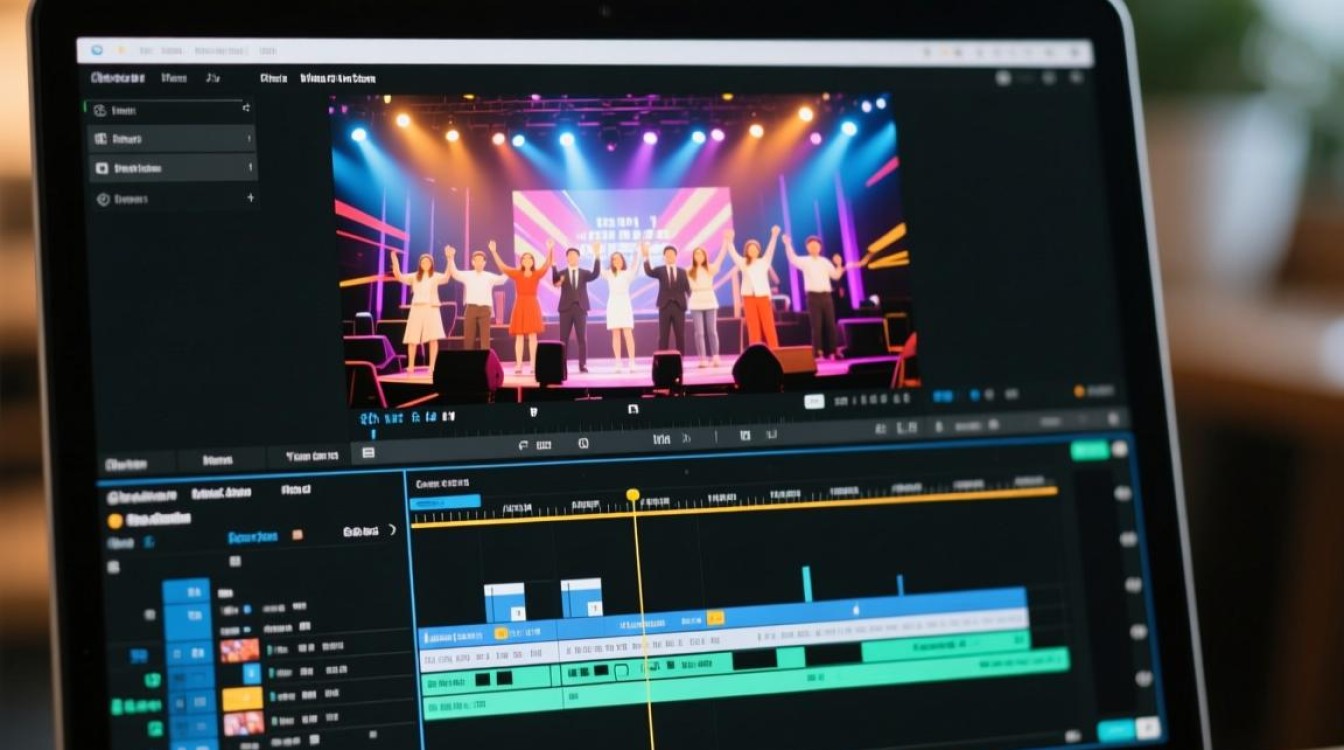Viewport: 1344px width, 750px height.
Task: Click the small list icon beside the panel tabs above the timeline
Action: (x=368, y=453)
